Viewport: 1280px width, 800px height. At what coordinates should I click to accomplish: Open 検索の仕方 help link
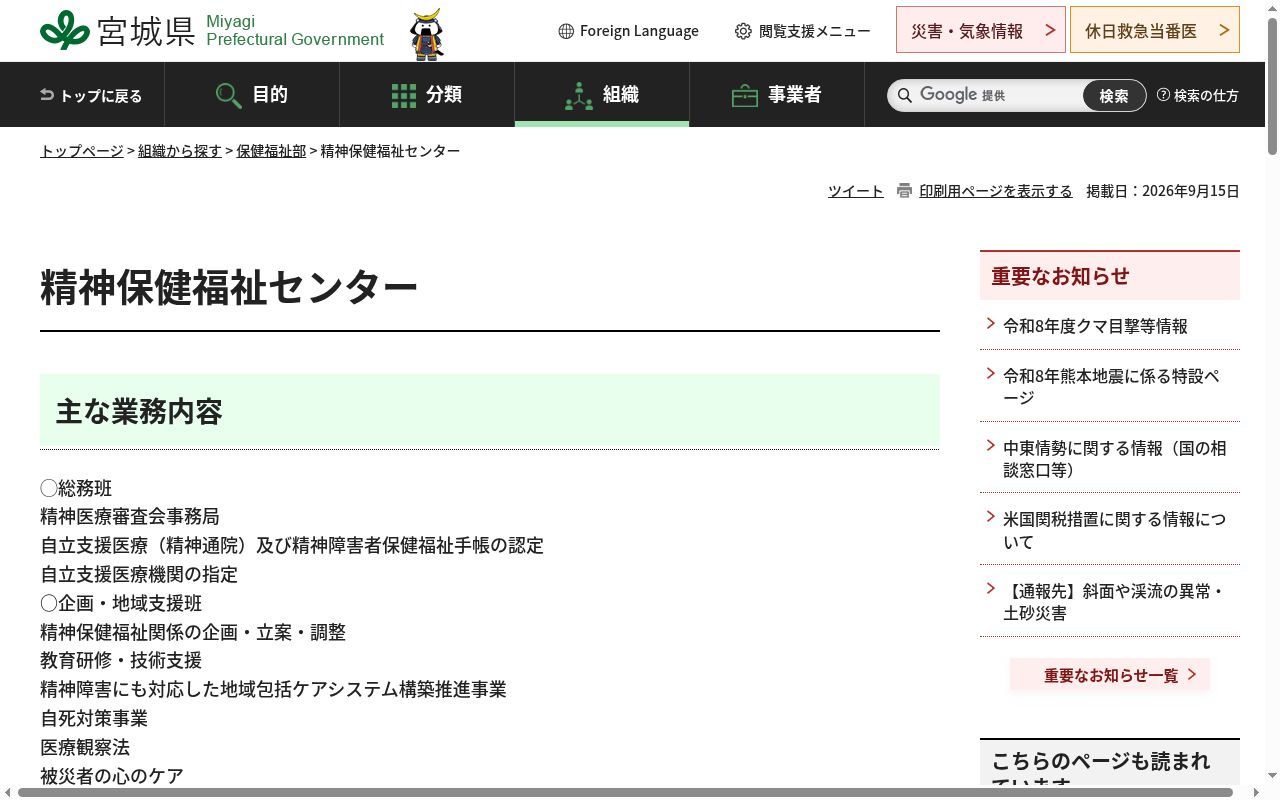coord(1198,95)
